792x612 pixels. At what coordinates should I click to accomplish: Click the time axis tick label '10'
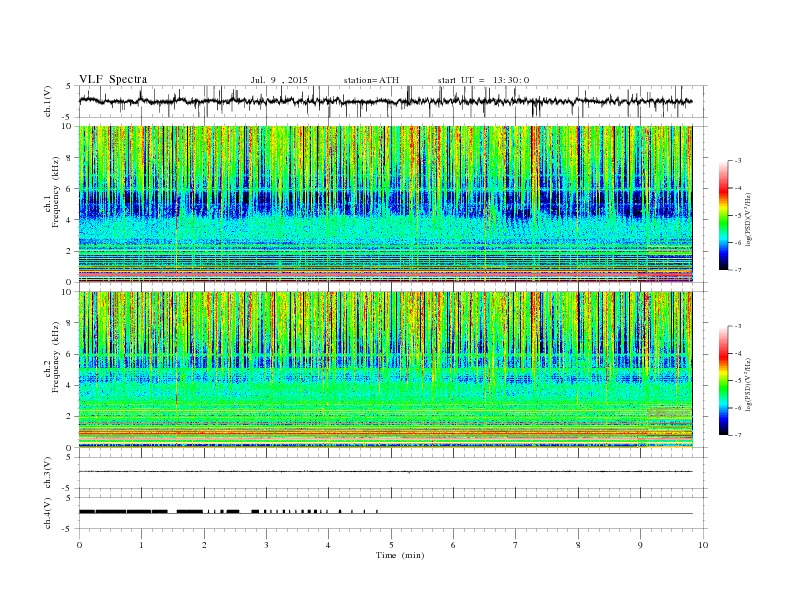[703, 545]
